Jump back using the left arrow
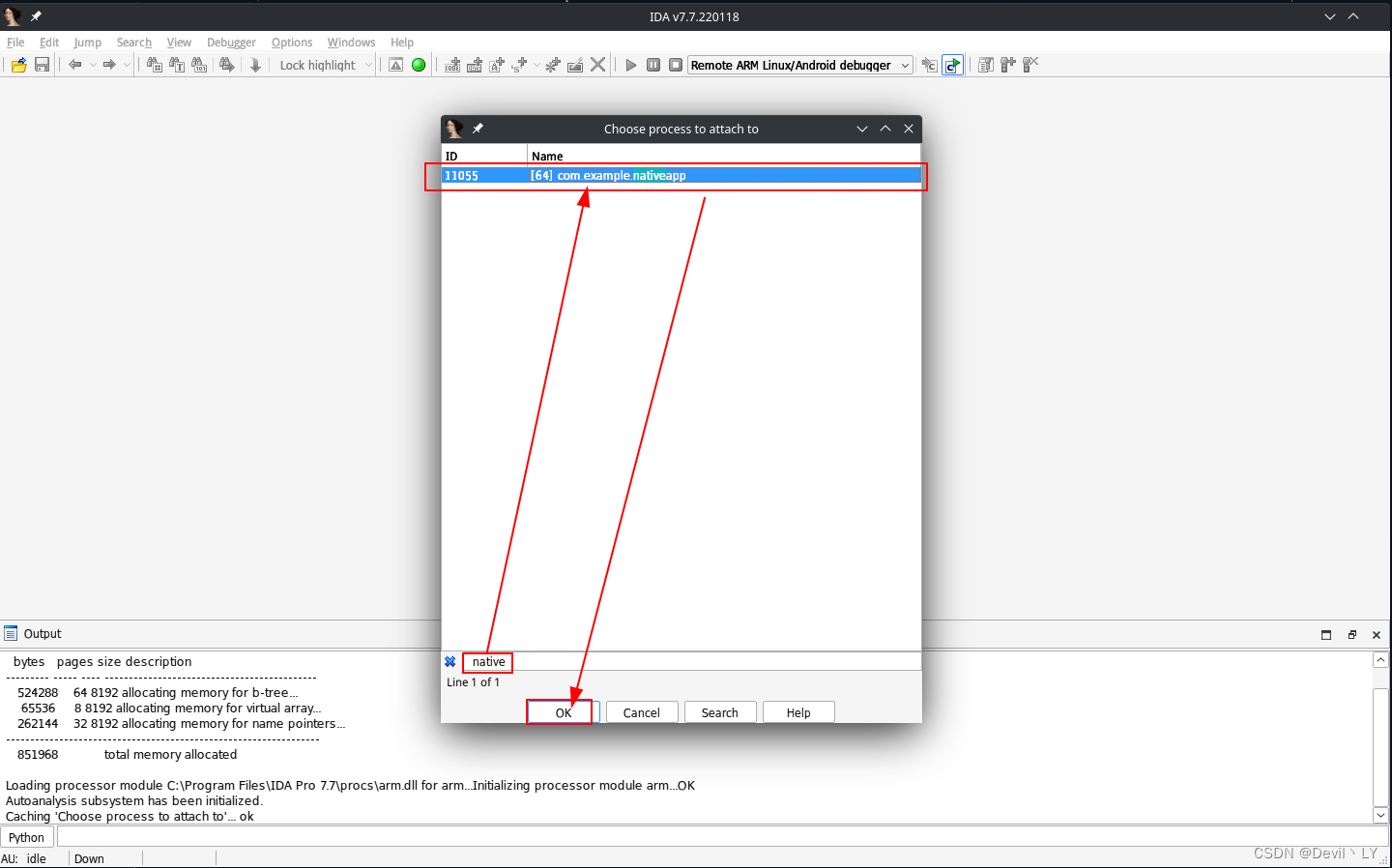Viewport: 1392px width, 868px height. click(x=74, y=65)
